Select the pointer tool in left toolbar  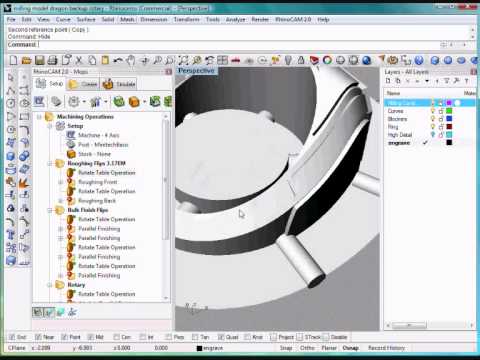coord(11,78)
